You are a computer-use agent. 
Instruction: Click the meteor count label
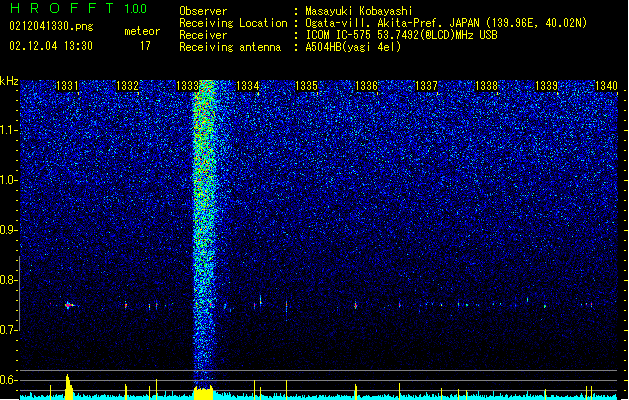pyautogui.click(x=142, y=31)
